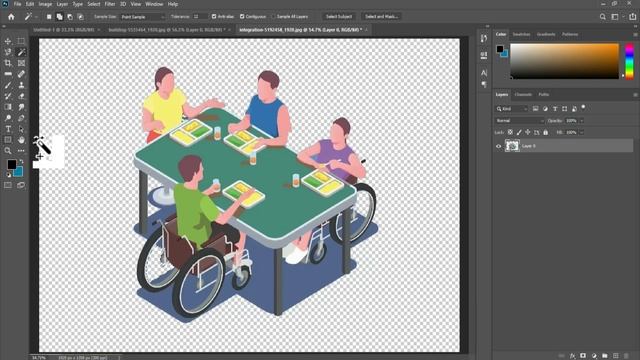Screen dimensions: 640x360
Task: Open Sample Size dropdown (Point Sample)
Action: pyautogui.click(x=142, y=17)
